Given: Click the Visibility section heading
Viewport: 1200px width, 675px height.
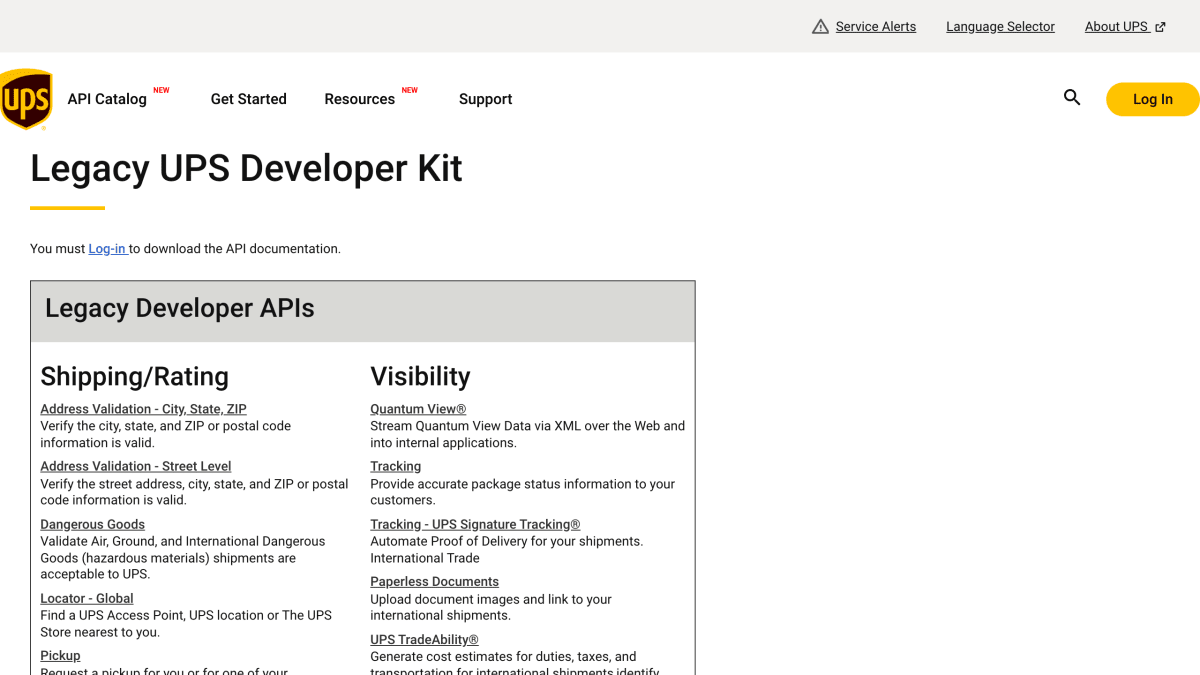Looking at the screenshot, I should (x=420, y=376).
